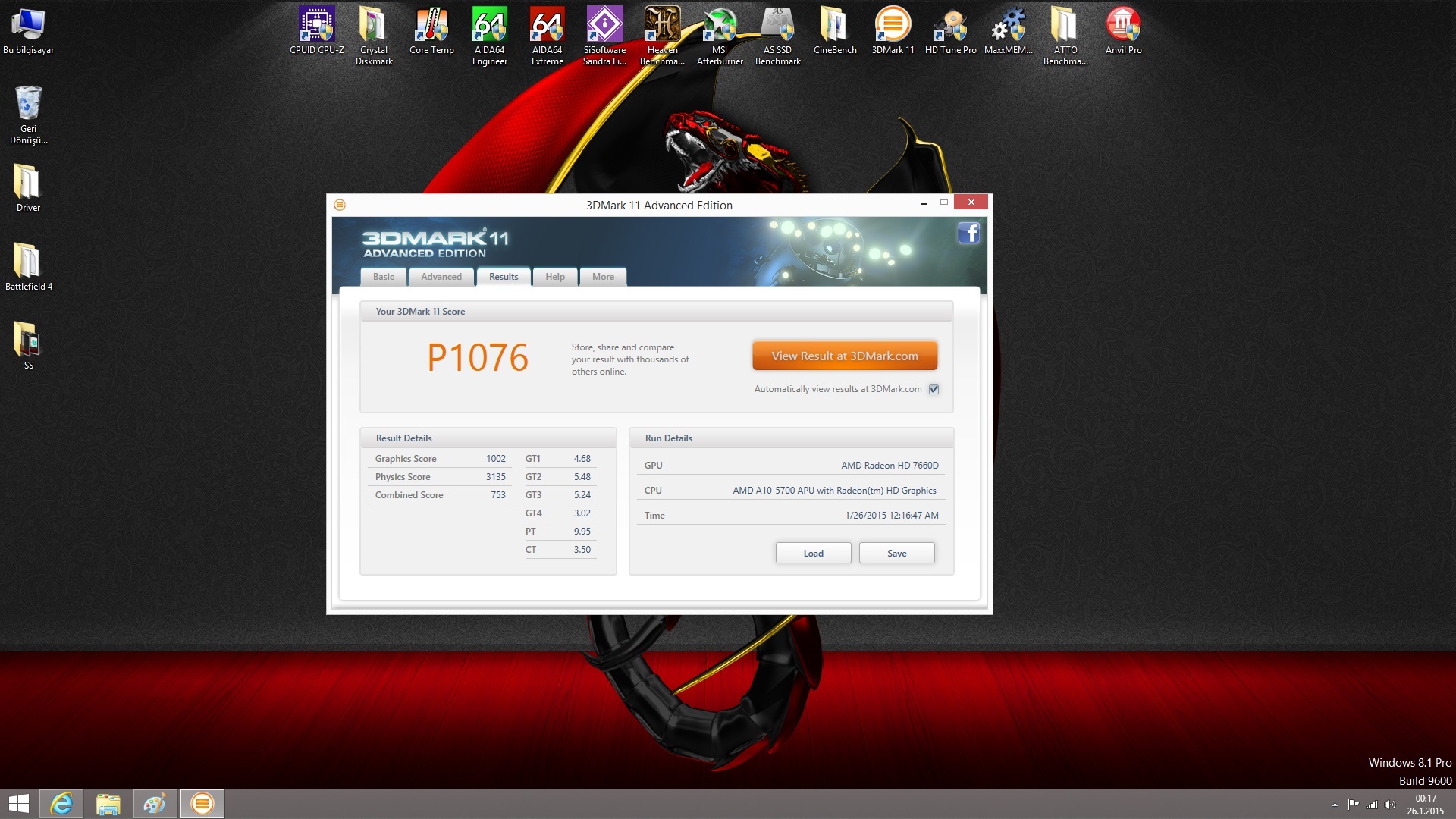Click GT1 result 4.68
The width and height of the screenshot is (1456, 819).
pos(582,459)
